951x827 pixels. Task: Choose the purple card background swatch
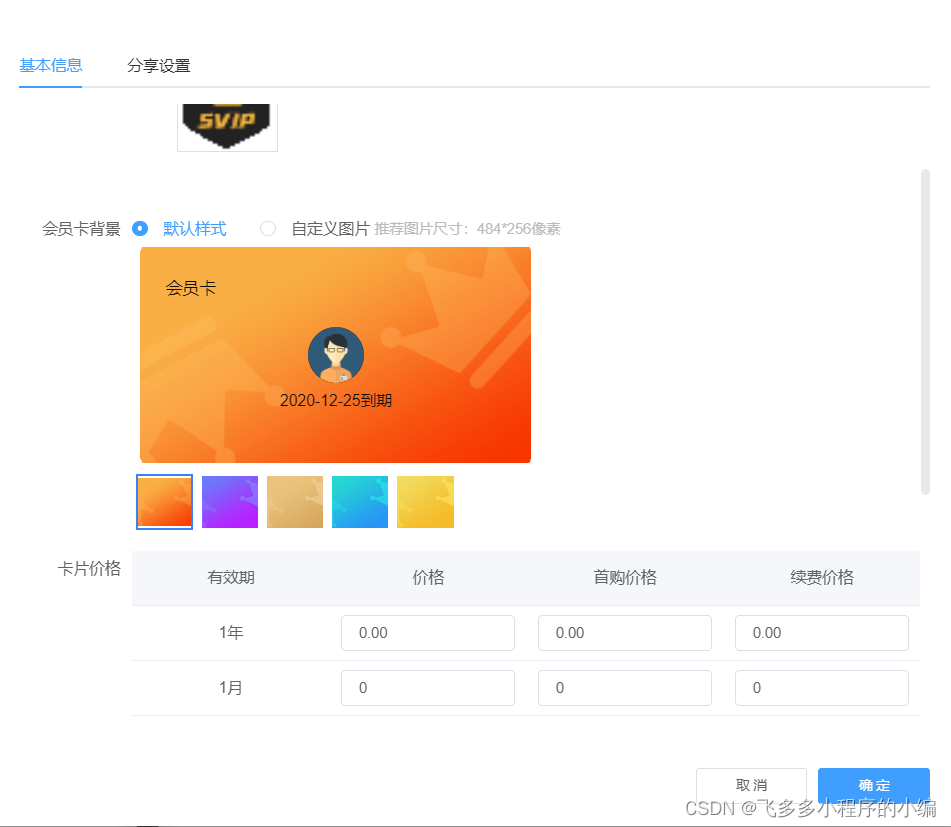[230, 502]
